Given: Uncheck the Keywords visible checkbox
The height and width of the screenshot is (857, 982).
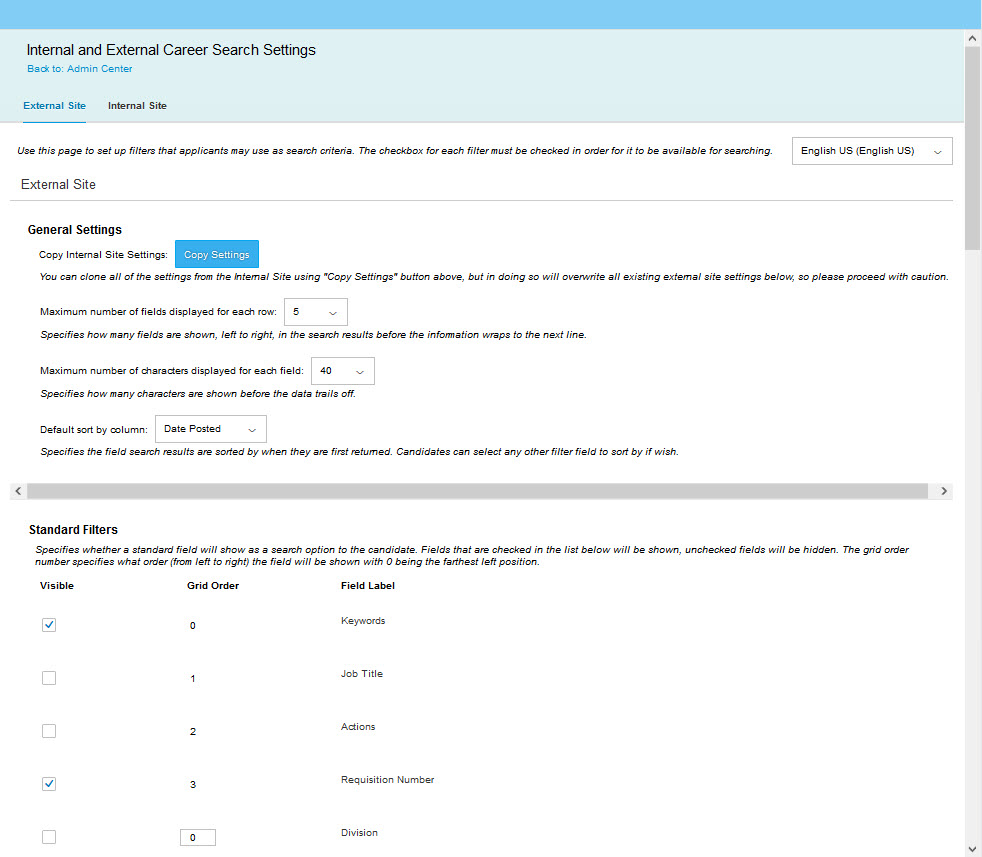Looking at the screenshot, I should [49, 625].
